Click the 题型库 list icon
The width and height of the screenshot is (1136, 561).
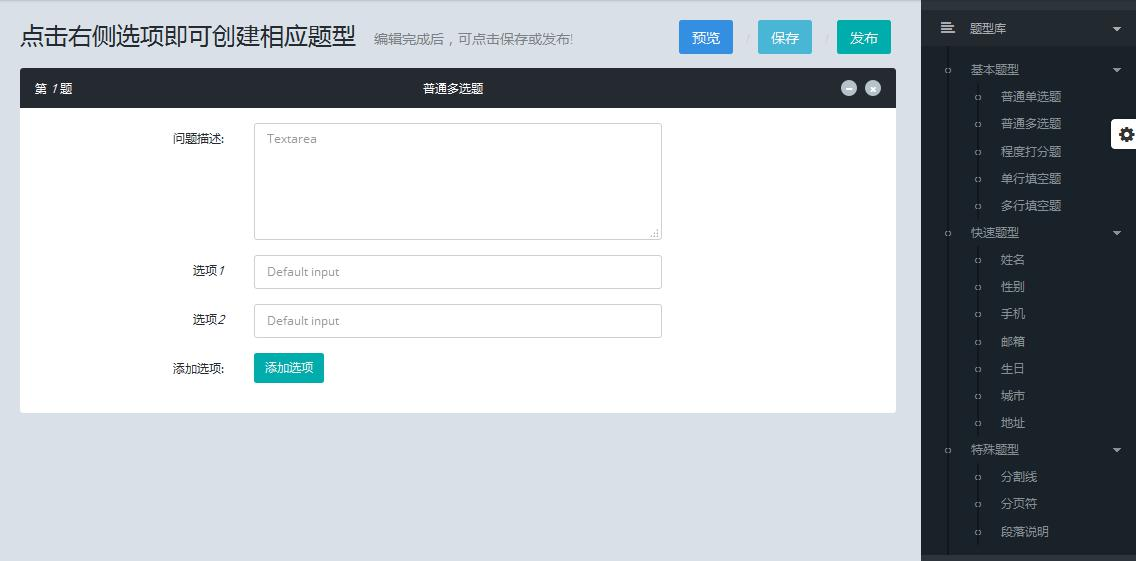[x=947, y=28]
